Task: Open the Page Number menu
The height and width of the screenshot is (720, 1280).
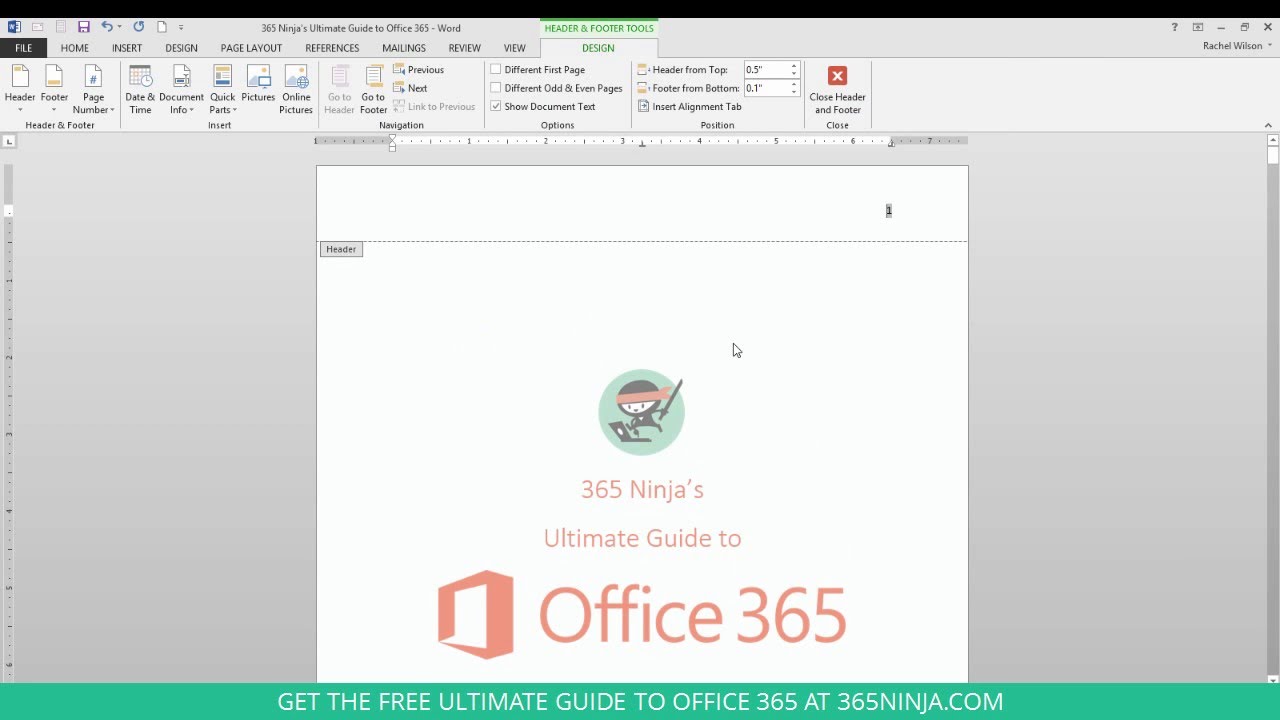Action: tap(93, 90)
